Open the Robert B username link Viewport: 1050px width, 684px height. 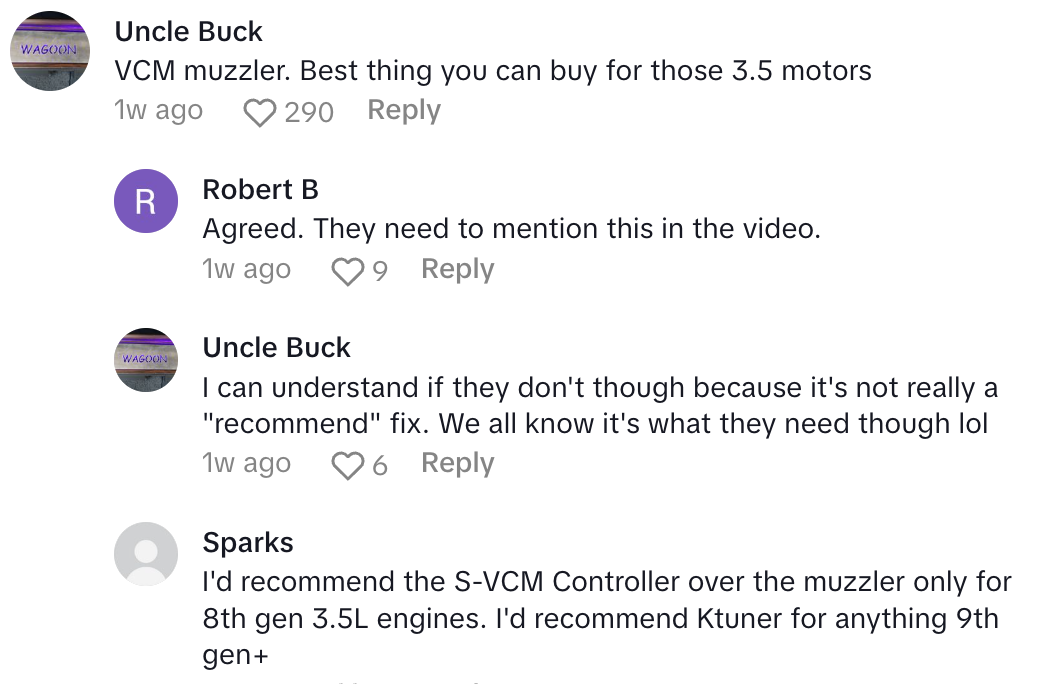(260, 190)
